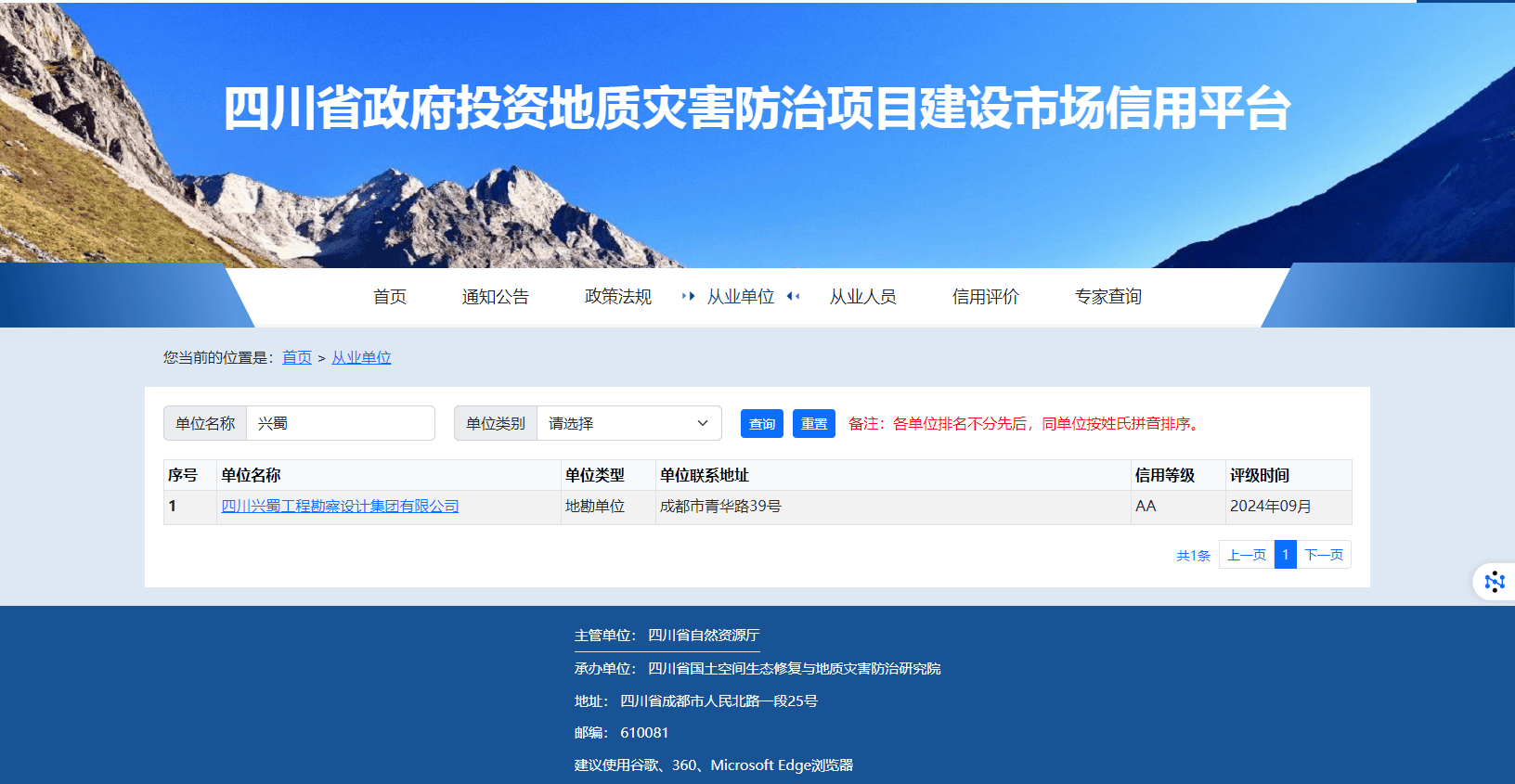Open 四川兴蜀工程勘察设计集团有限公司 company link
Image resolution: width=1515 pixels, height=784 pixels.
(x=340, y=507)
